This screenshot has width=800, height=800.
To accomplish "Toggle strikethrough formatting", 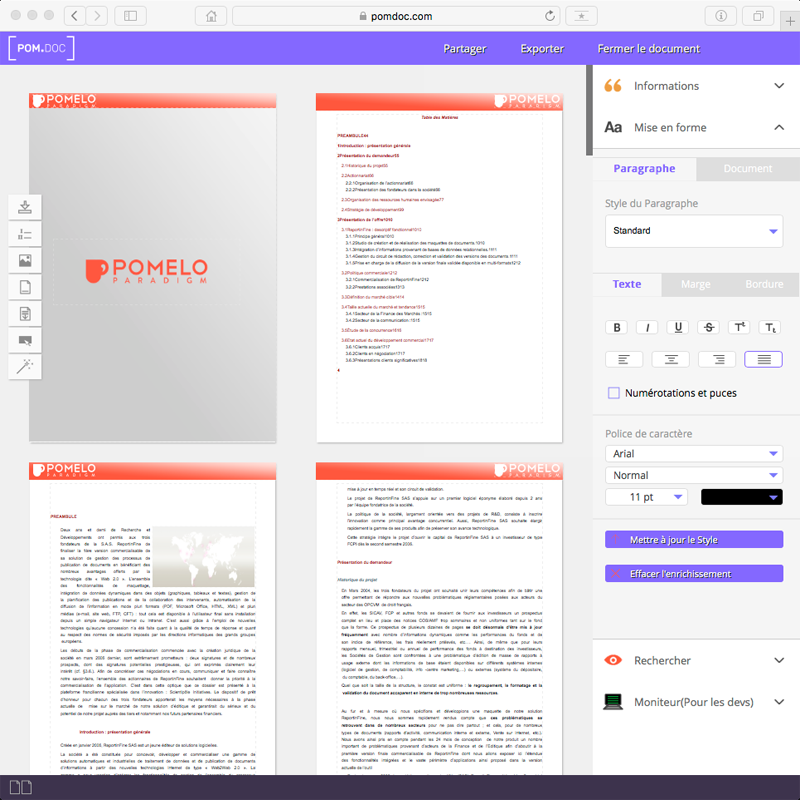I will [x=709, y=328].
